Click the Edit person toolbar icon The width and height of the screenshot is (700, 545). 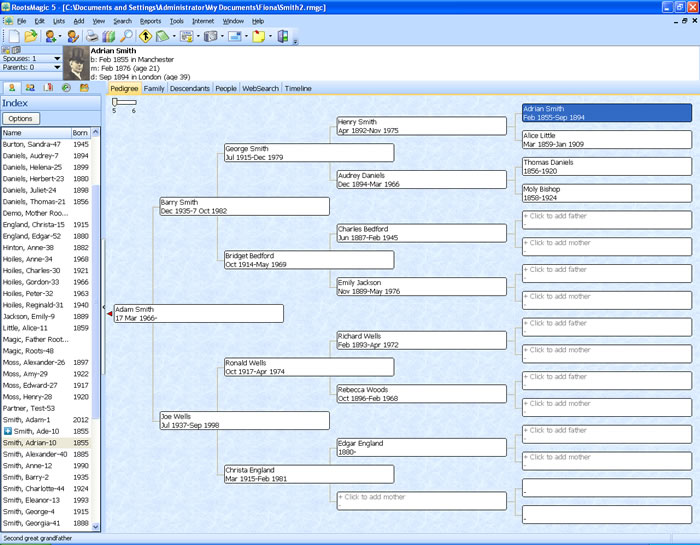[73, 36]
